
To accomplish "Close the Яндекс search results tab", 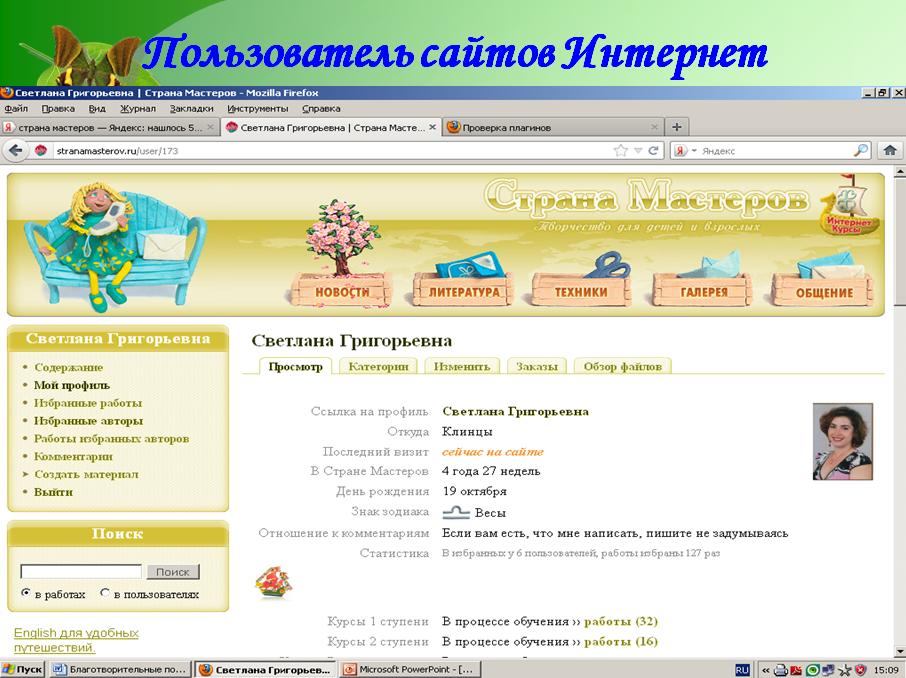I will coord(210,127).
